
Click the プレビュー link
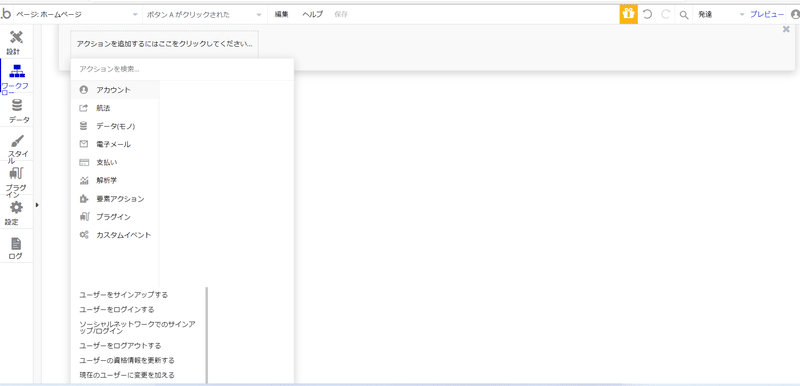(767, 14)
